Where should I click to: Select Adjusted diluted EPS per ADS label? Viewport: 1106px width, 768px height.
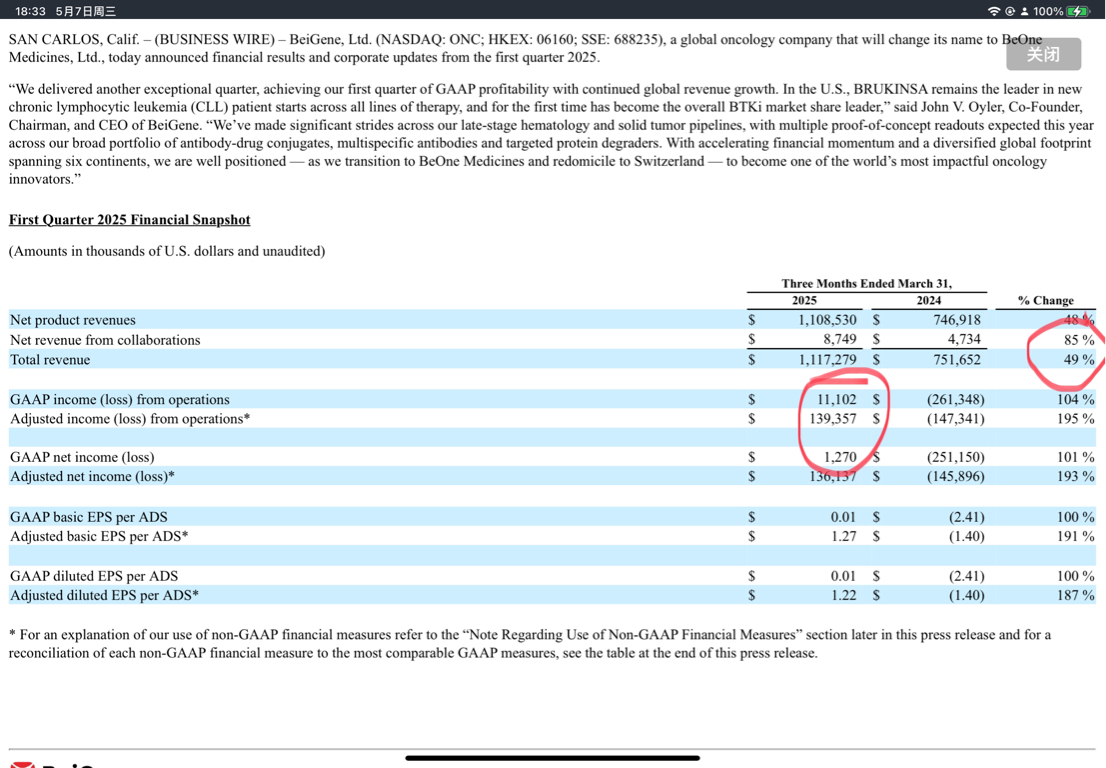(104, 595)
